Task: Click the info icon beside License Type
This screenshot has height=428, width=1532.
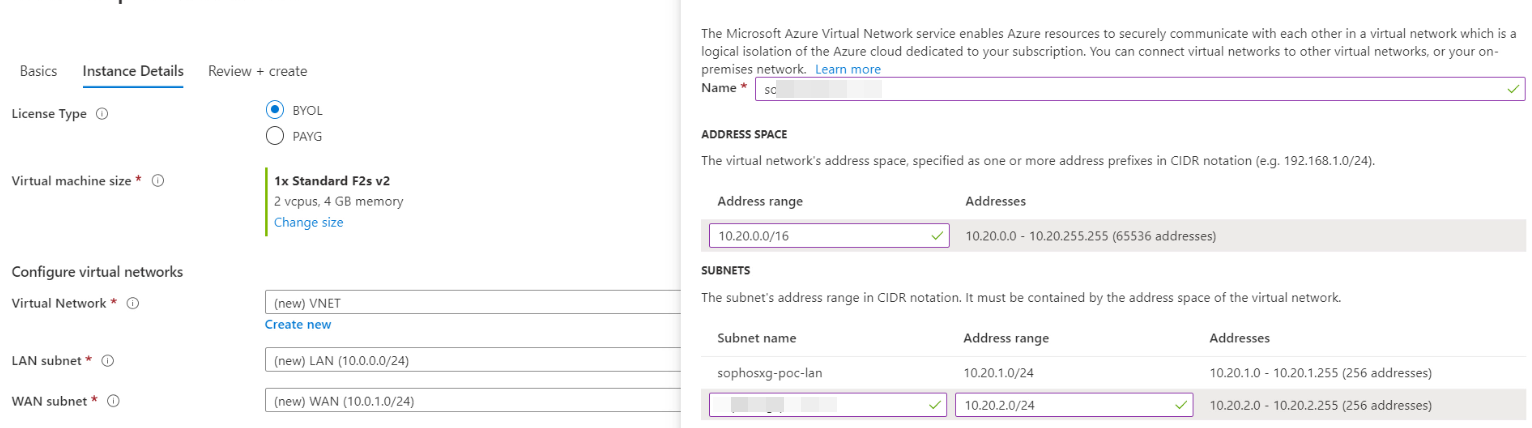Action: click(101, 114)
